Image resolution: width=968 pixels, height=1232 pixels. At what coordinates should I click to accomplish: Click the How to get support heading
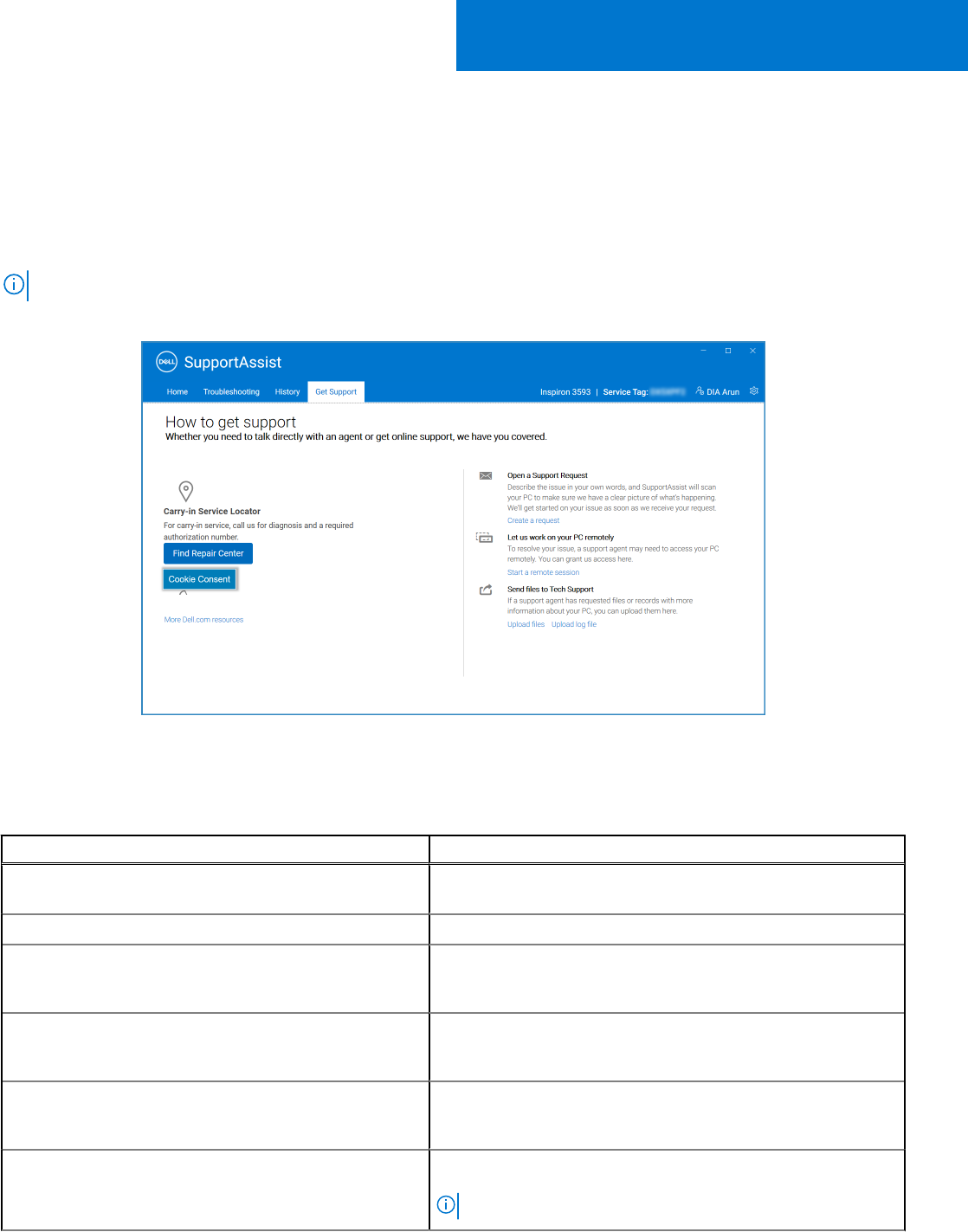tap(230, 422)
